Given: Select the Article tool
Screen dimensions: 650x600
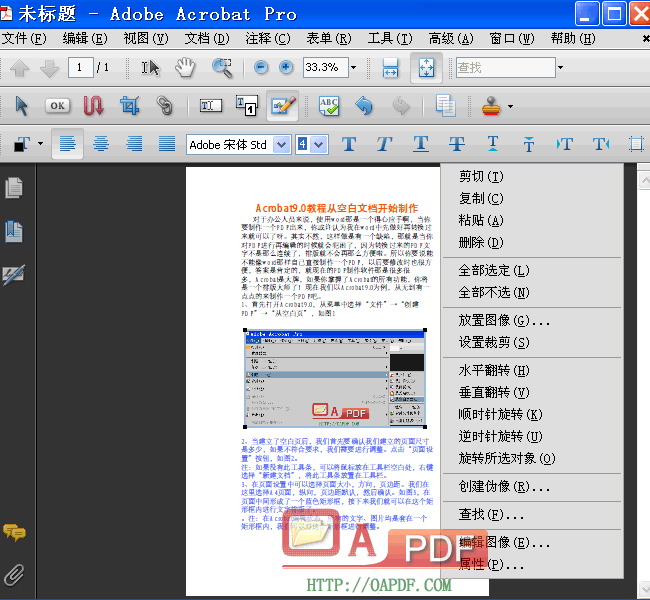Looking at the screenshot, I should [x=93, y=106].
